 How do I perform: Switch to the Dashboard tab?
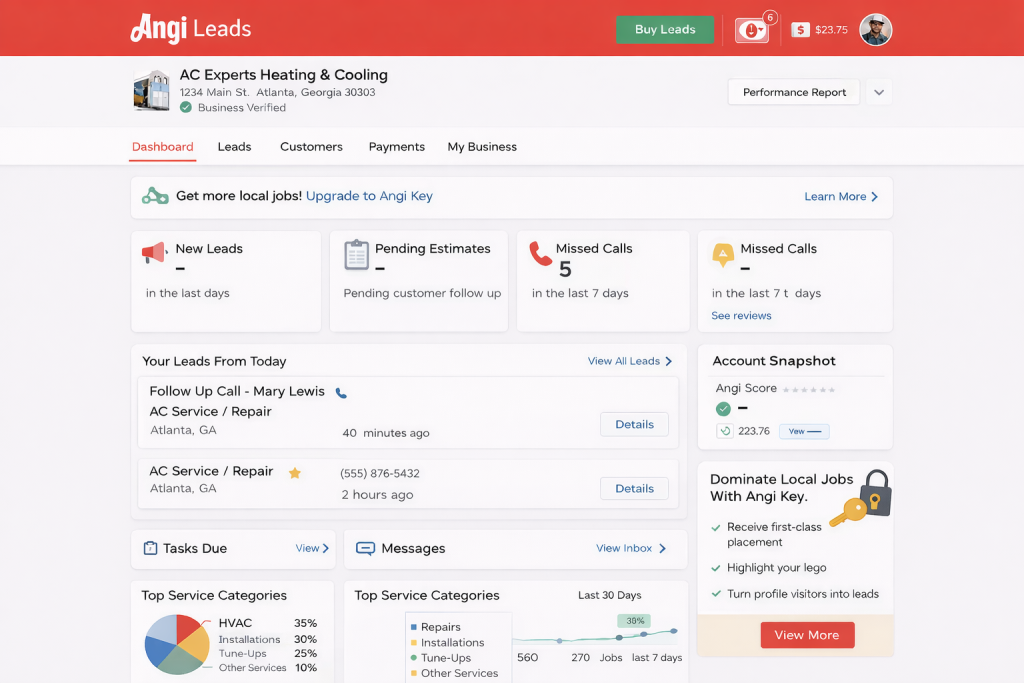coord(163,147)
